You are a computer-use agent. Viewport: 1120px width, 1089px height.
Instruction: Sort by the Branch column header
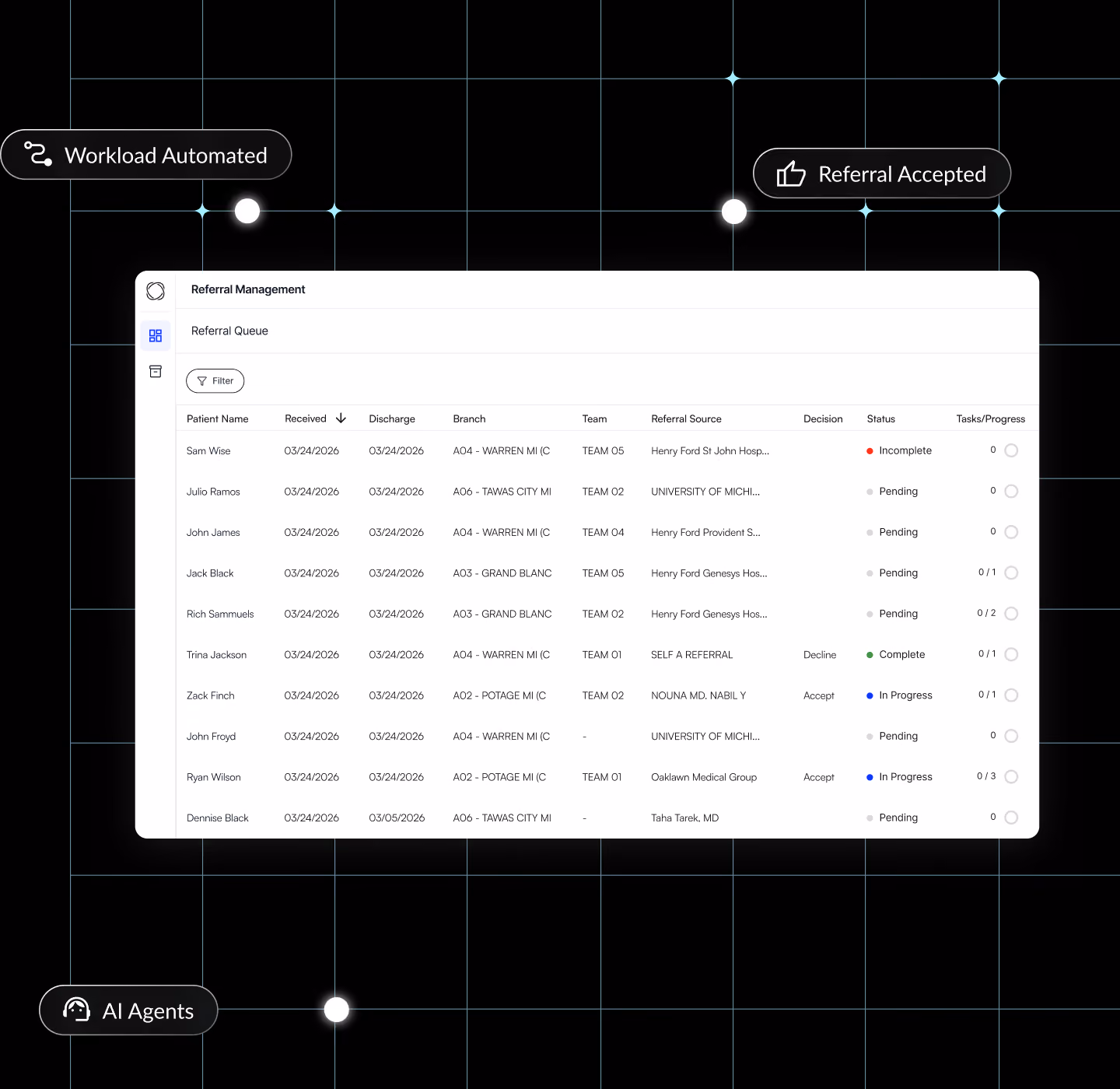[469, 418]
